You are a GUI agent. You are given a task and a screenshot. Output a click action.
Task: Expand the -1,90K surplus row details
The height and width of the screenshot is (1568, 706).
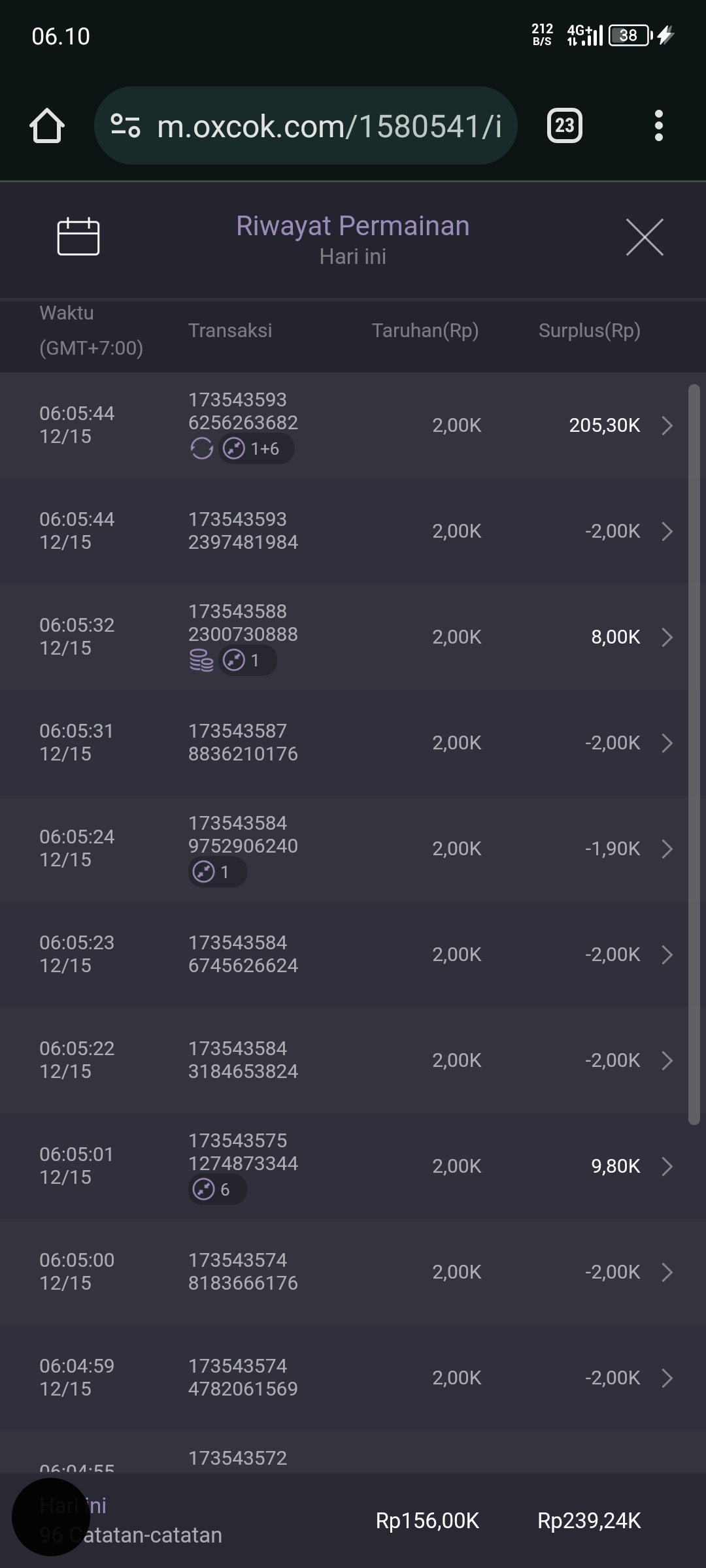click(667, 849)
